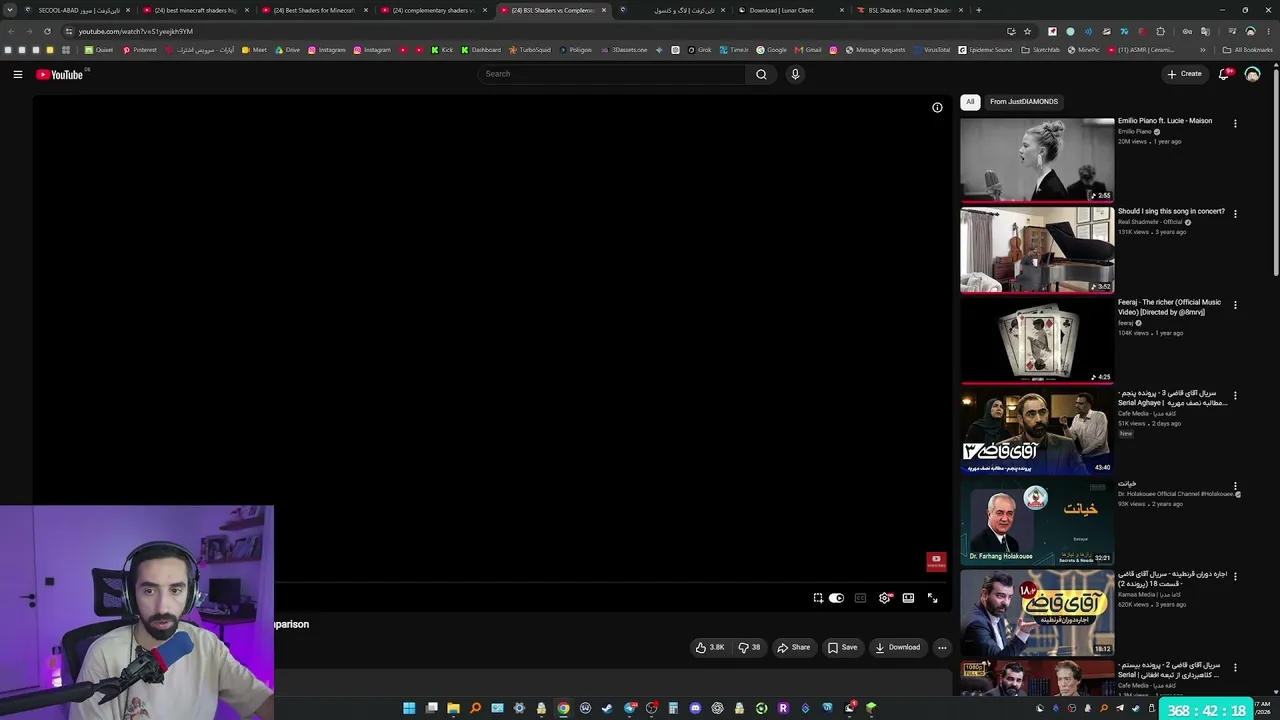Dislike the video with 38 dislikes
1280x720 pixels.
[x=749, y=647]
